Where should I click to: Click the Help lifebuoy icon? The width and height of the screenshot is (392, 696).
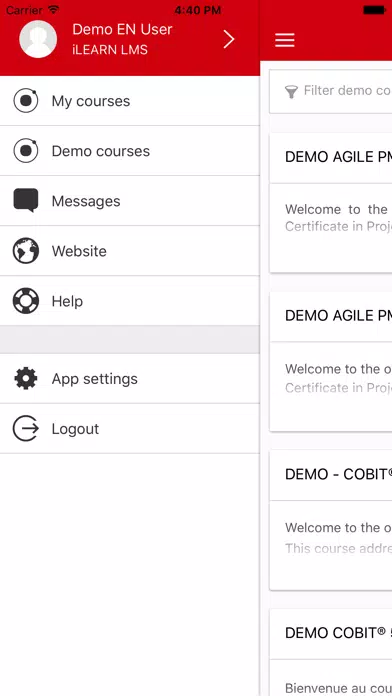pos(26,301)
